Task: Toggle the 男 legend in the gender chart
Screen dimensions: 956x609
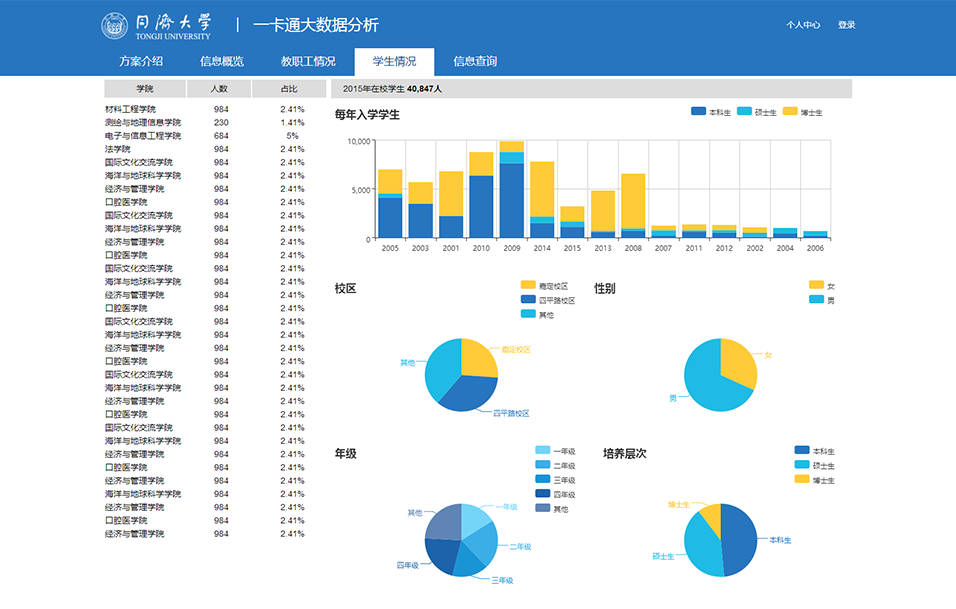Action: (821, 300)
